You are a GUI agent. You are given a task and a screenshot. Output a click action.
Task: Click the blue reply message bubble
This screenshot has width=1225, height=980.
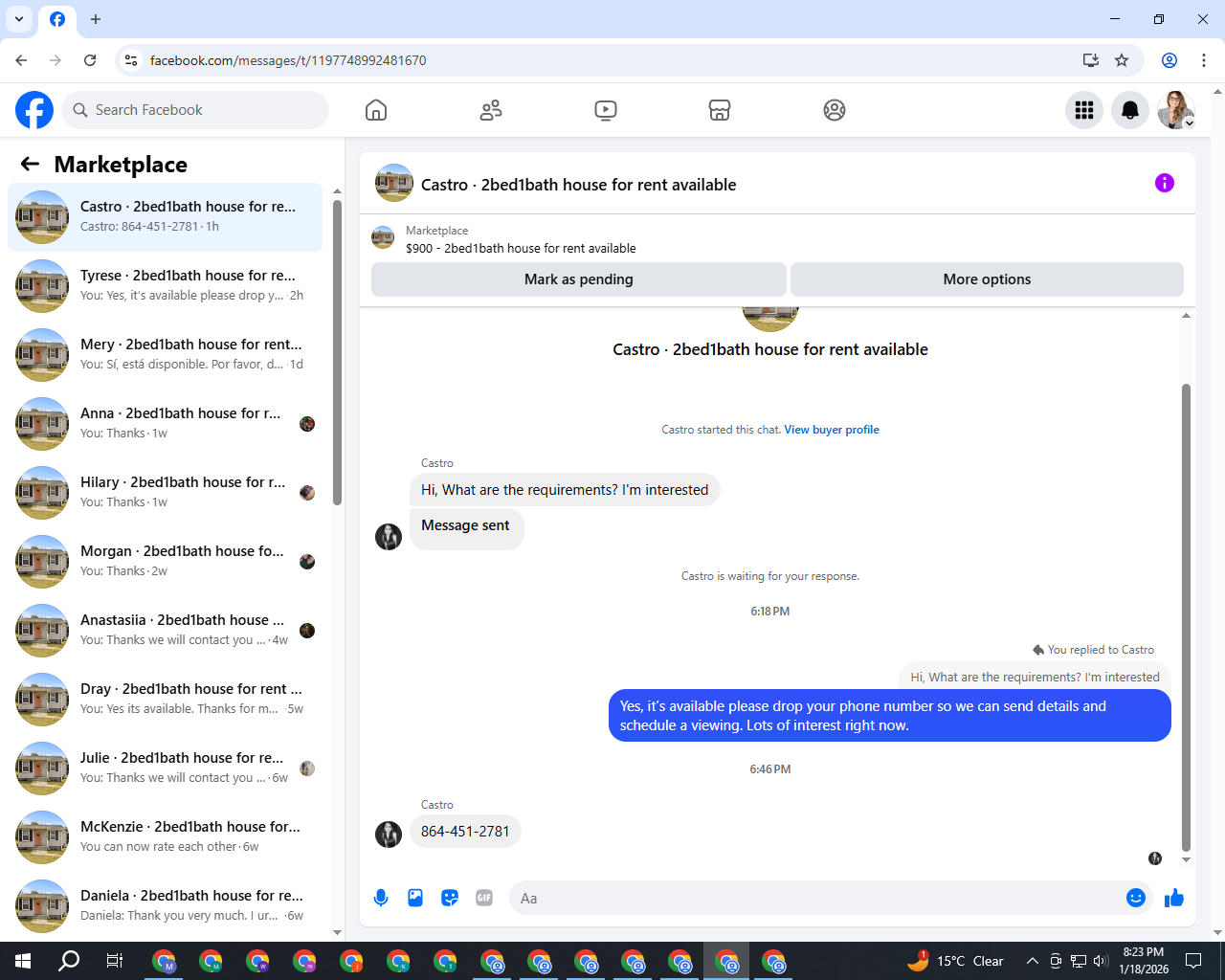pos(890,716)
